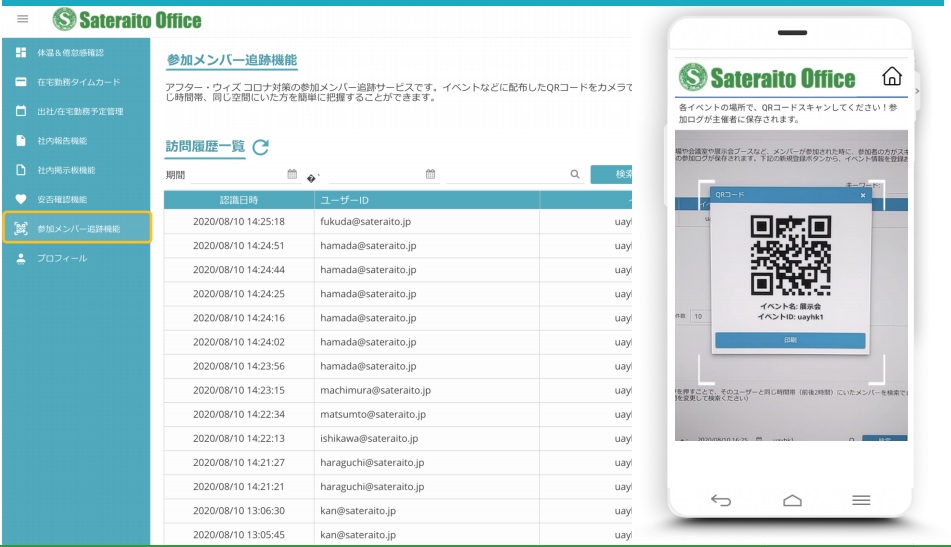Image resolution: width=951 pixels, height=547 pixels.
Task: Click the 検索 button
Action: click(612, 174)
